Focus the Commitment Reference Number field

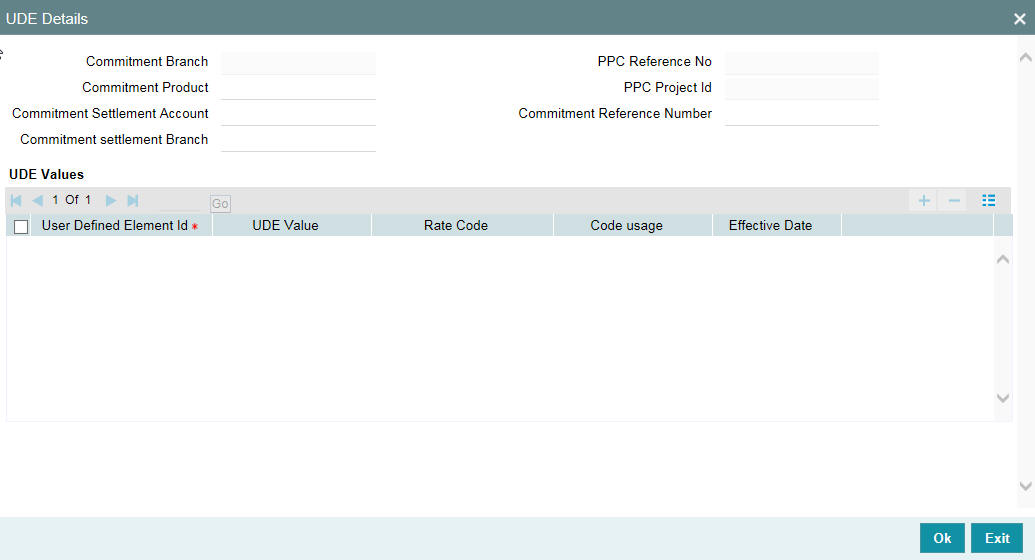(x=801, y=114)
